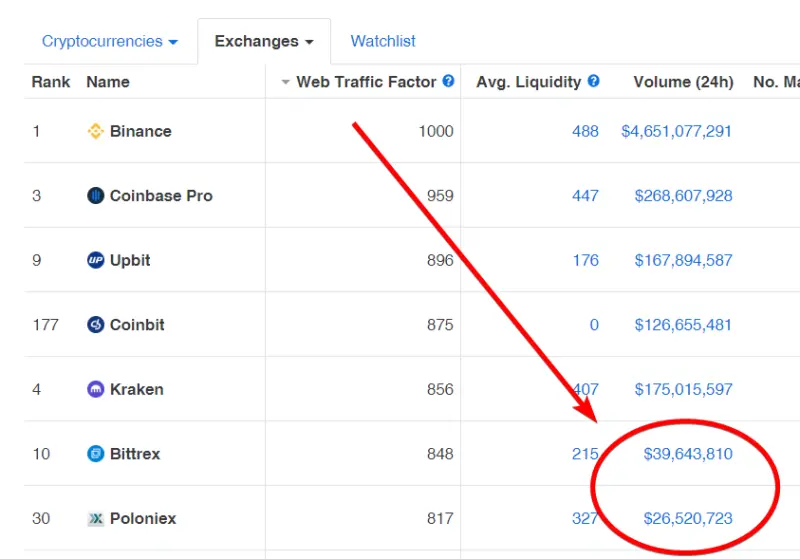
Task: Open Poloniex volume $26,520,723 link
Action: pos(688,519)
